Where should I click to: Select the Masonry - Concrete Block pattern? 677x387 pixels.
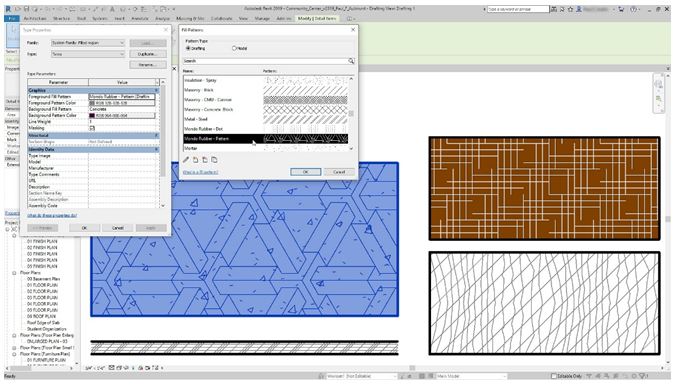266,109
